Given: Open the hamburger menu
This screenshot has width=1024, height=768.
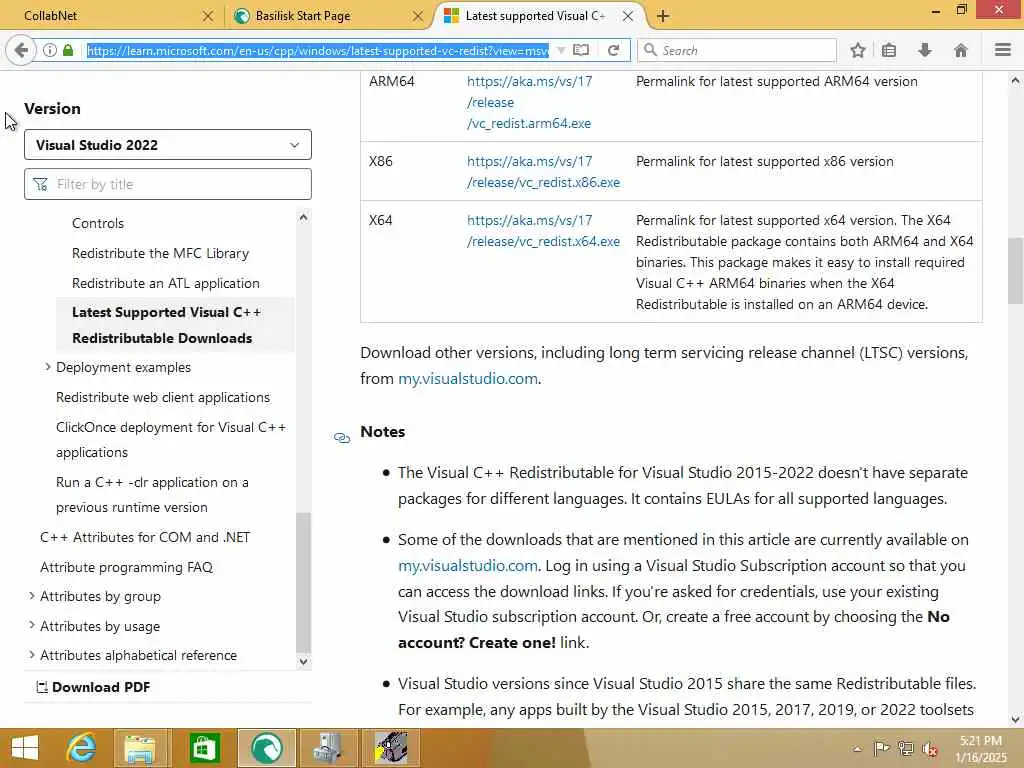Looking at the screenshot, I should (1003, 50).
